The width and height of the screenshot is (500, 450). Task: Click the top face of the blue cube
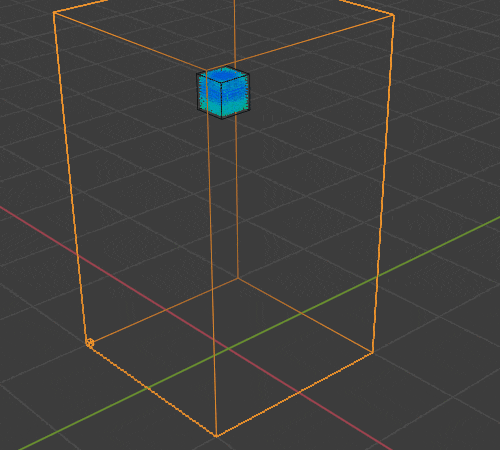(223, 74)
